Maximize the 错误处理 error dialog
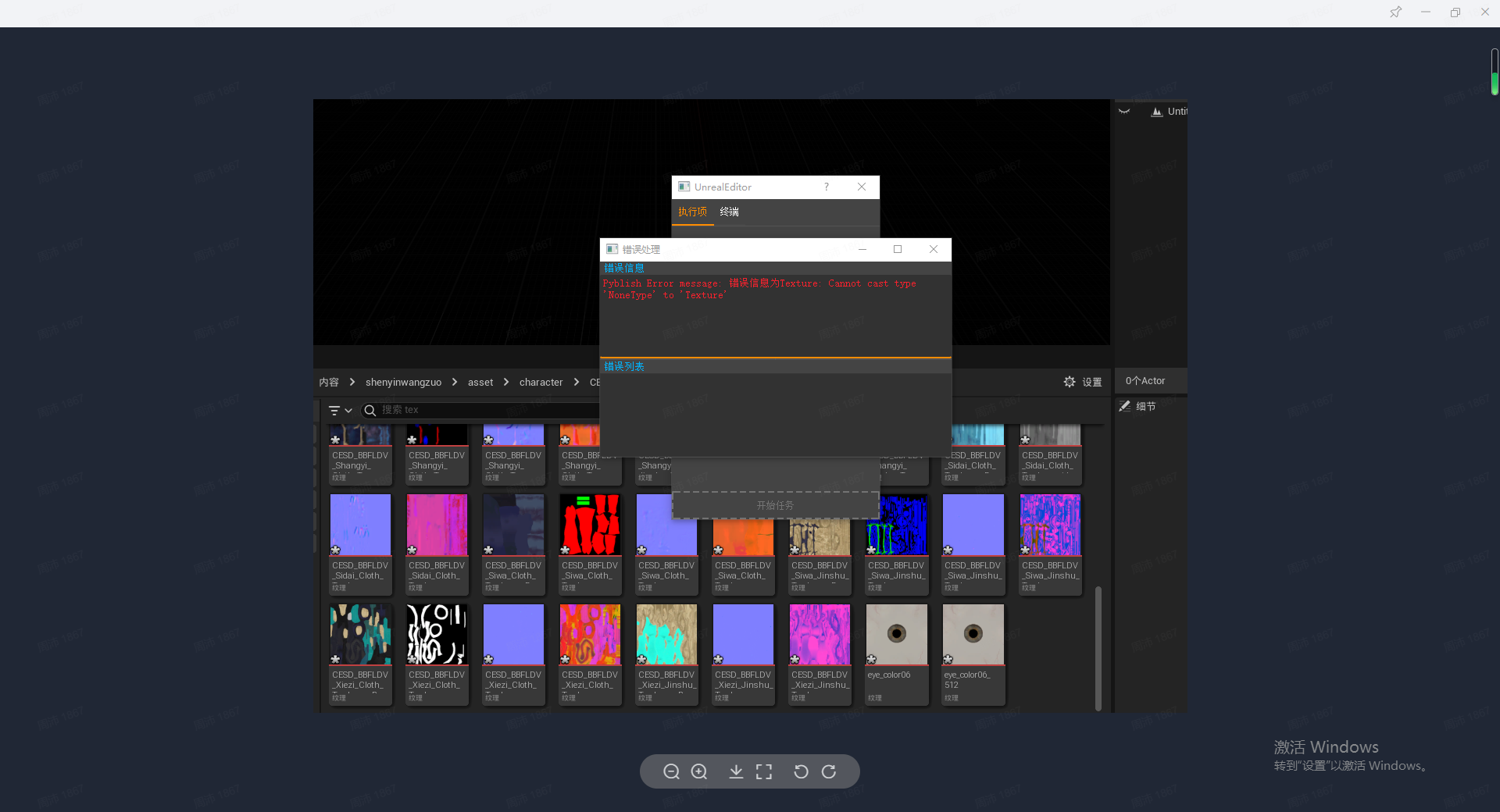Viewport: 1500px width, 812px height. (x=898, y=249)
